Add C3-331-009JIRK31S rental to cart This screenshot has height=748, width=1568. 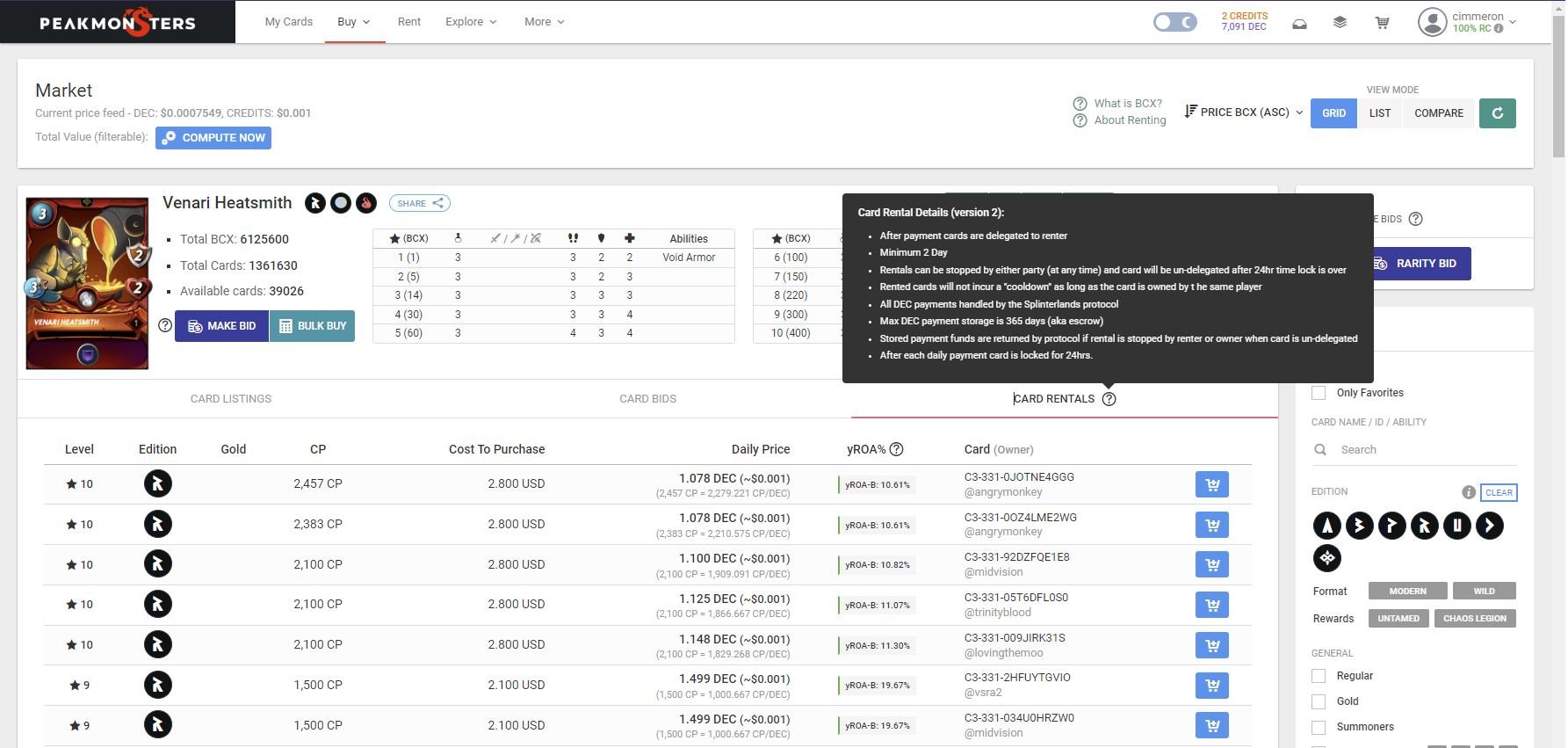coord(1212,645)
